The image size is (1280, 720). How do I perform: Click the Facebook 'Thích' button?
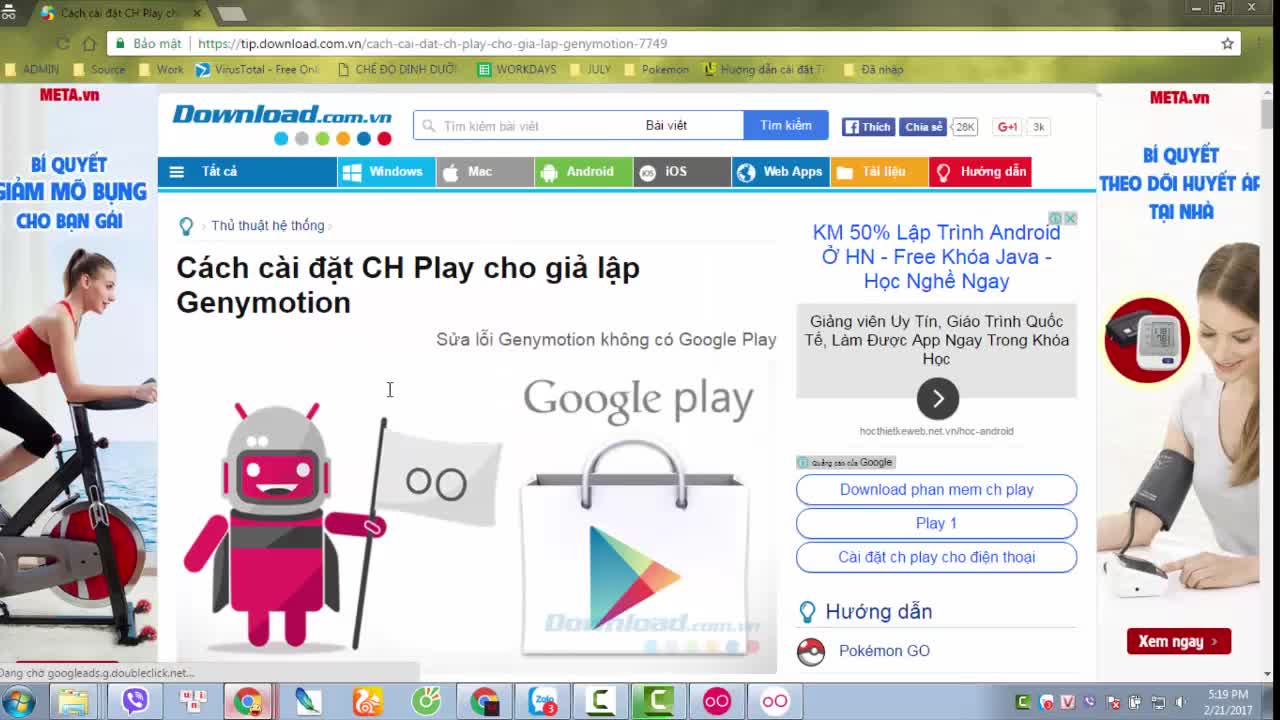(867, 127)
